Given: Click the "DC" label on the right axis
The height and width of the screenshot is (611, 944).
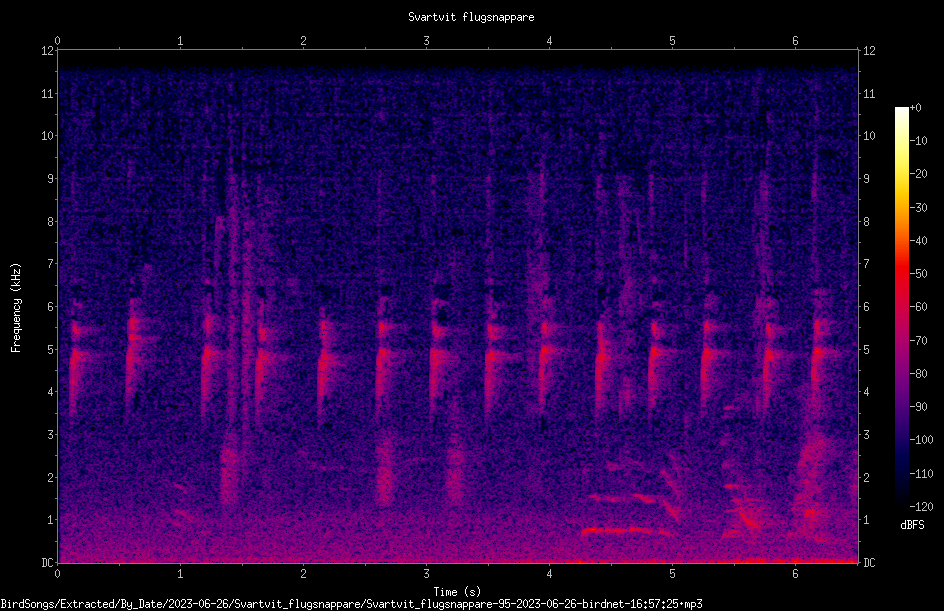Looking at the screenshot, I should pyautogui.click(x=869, y=562).
